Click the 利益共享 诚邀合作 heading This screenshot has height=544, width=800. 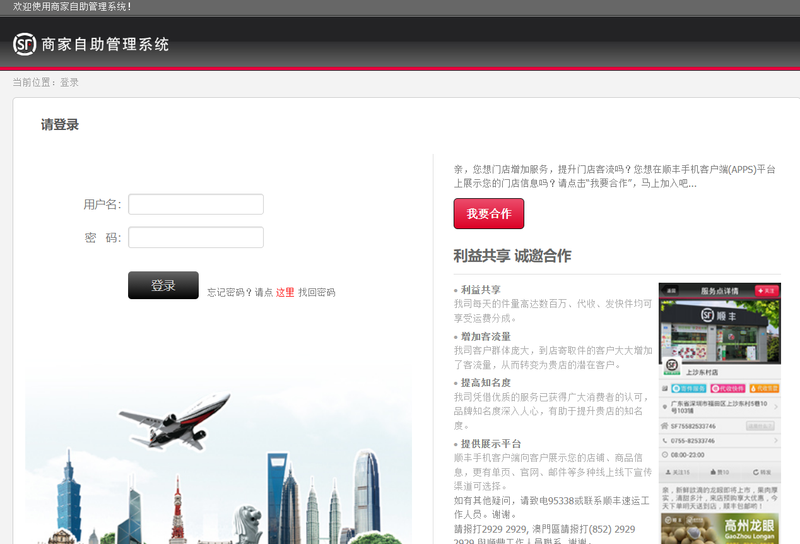512,256
